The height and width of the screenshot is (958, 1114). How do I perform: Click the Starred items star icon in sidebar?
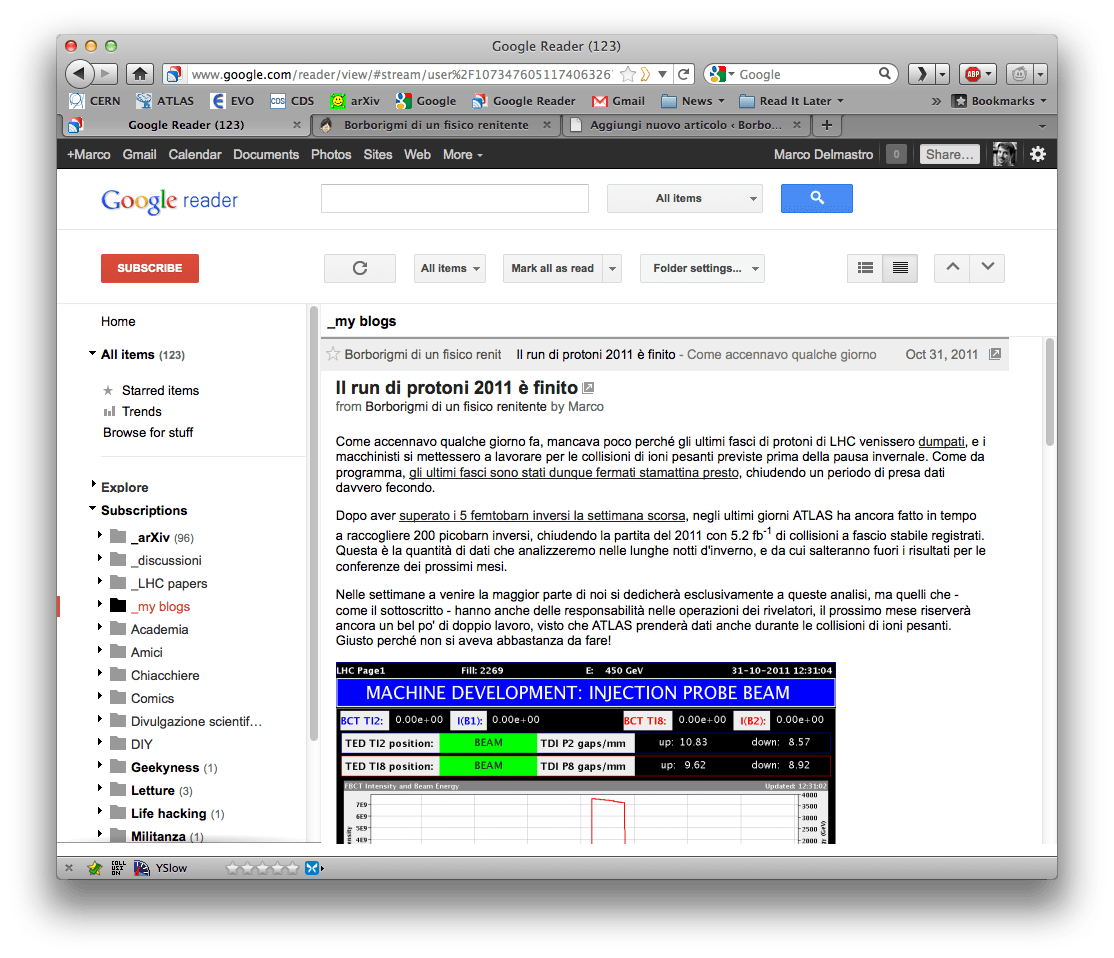[x=108, y=390]
